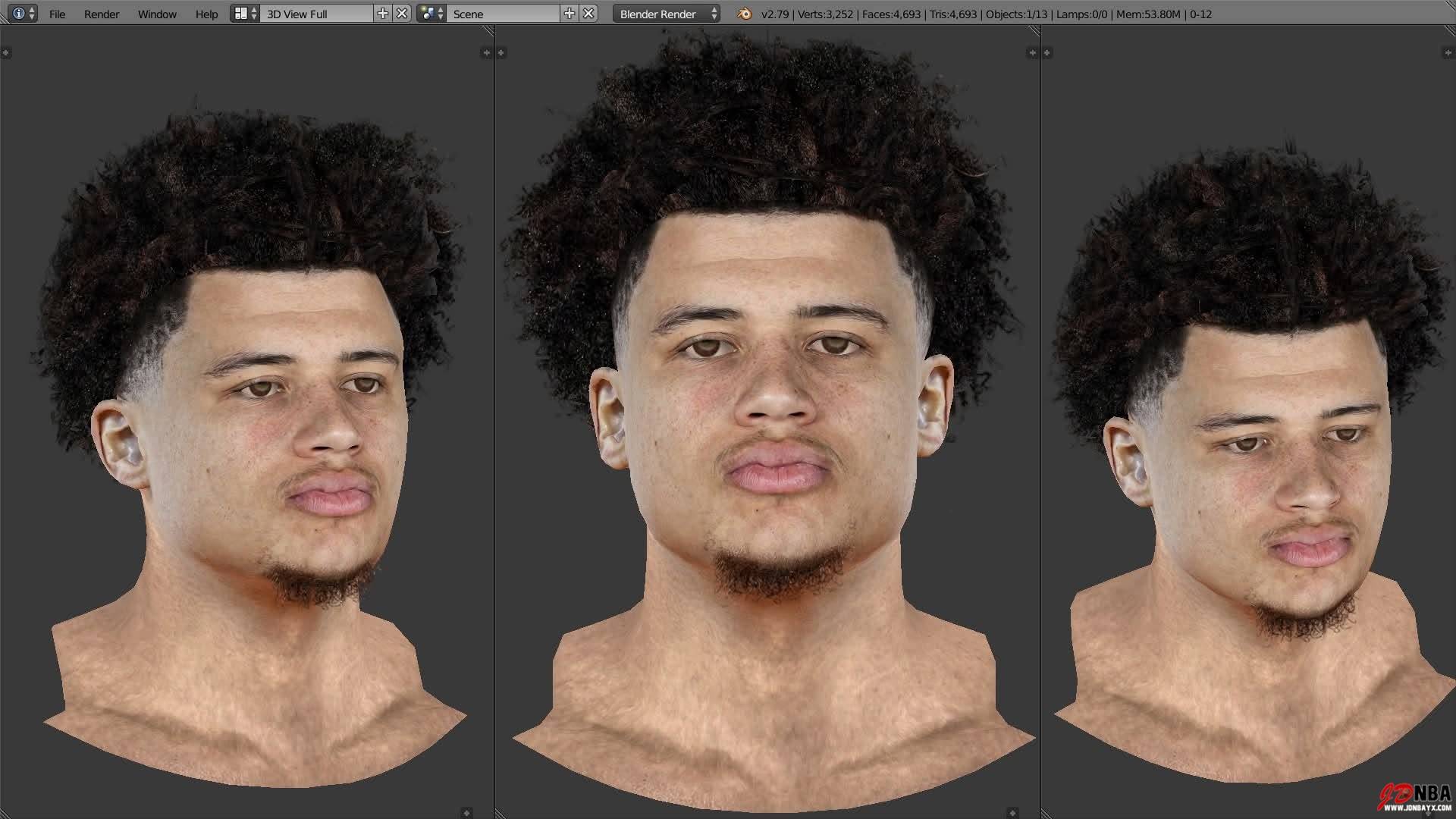Expand properties region of middle 3D viewport
The image size is (1456, 819).
pos(1032,52)
